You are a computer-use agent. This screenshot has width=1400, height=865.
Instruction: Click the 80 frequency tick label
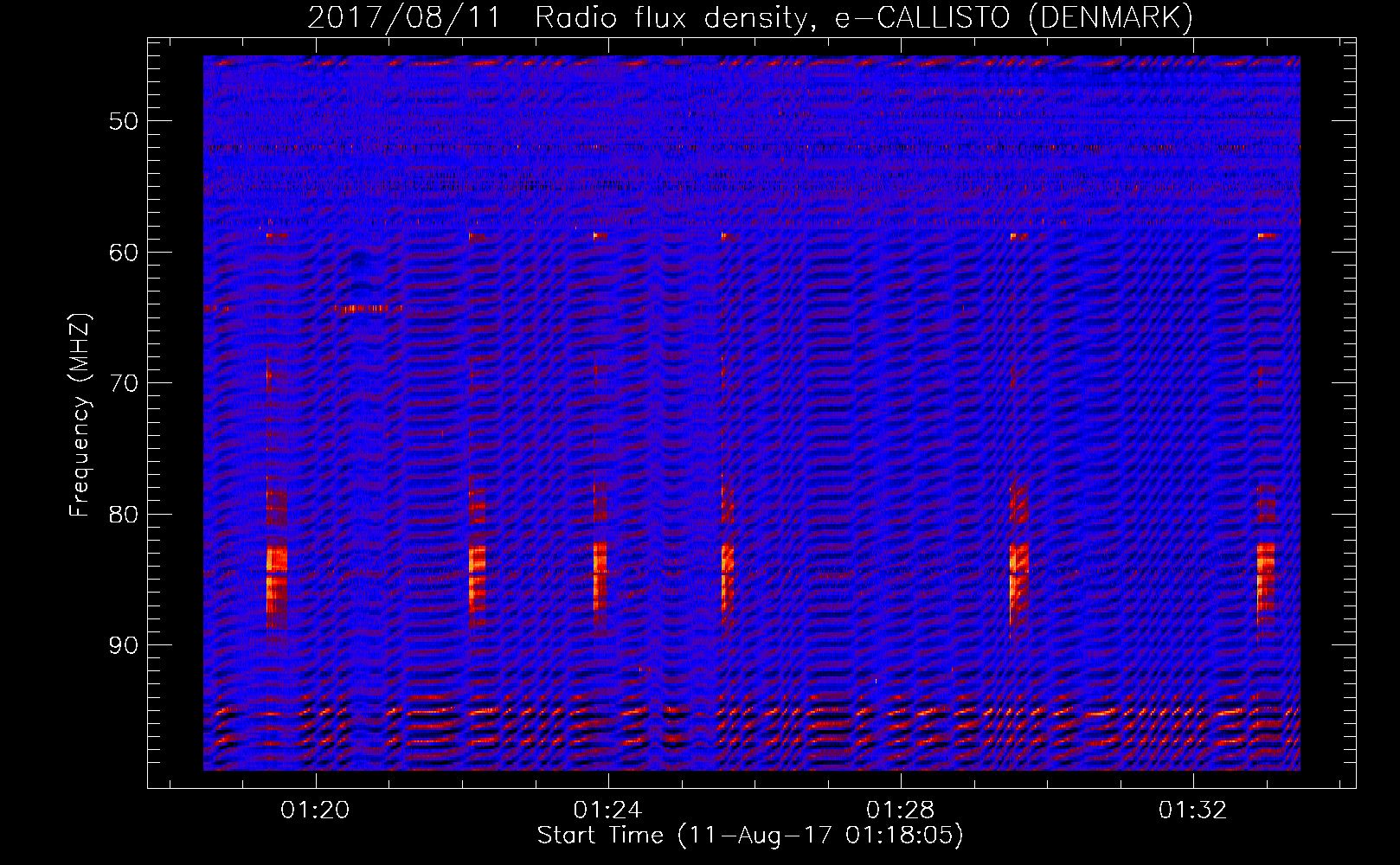click(125, 515)
